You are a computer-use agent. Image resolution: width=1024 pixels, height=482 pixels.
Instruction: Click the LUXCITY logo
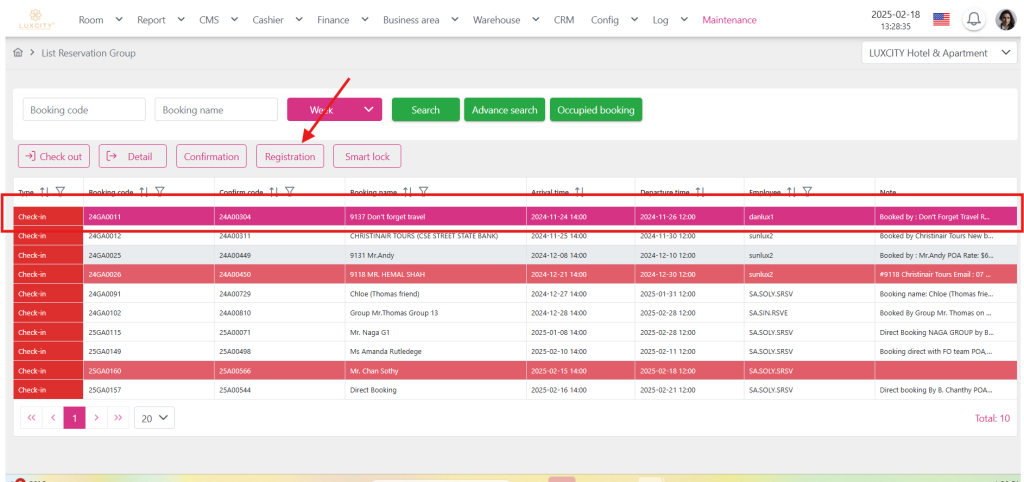point(42,19)
